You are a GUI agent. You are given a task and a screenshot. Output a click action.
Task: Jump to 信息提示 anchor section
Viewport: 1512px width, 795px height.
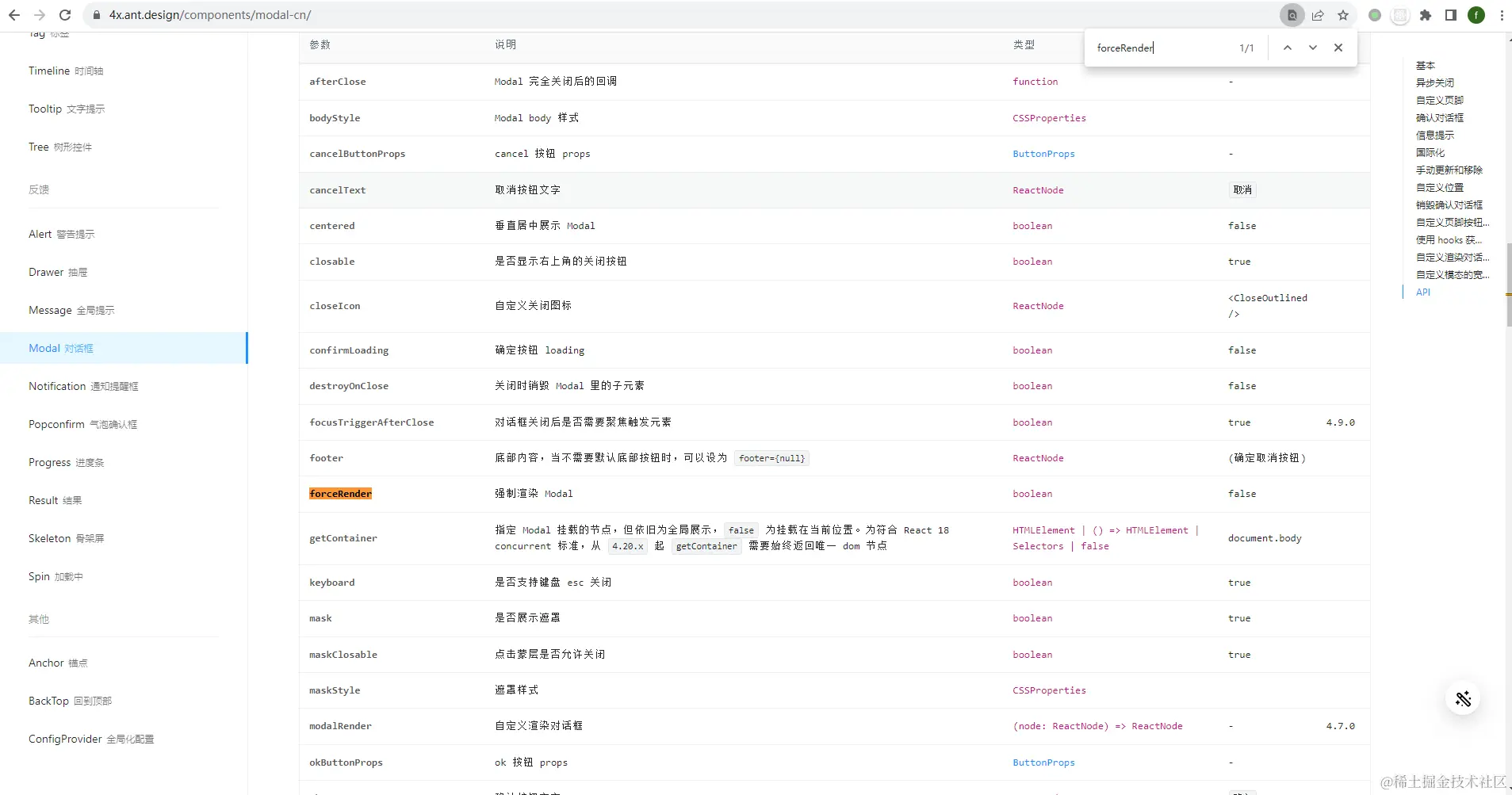(x=1435, y=135)
